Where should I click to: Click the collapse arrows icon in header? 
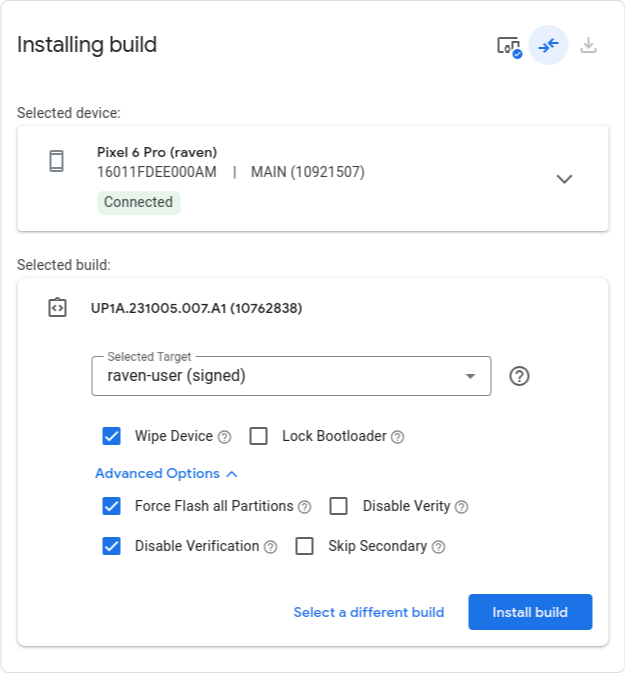[x=548, y=45]
